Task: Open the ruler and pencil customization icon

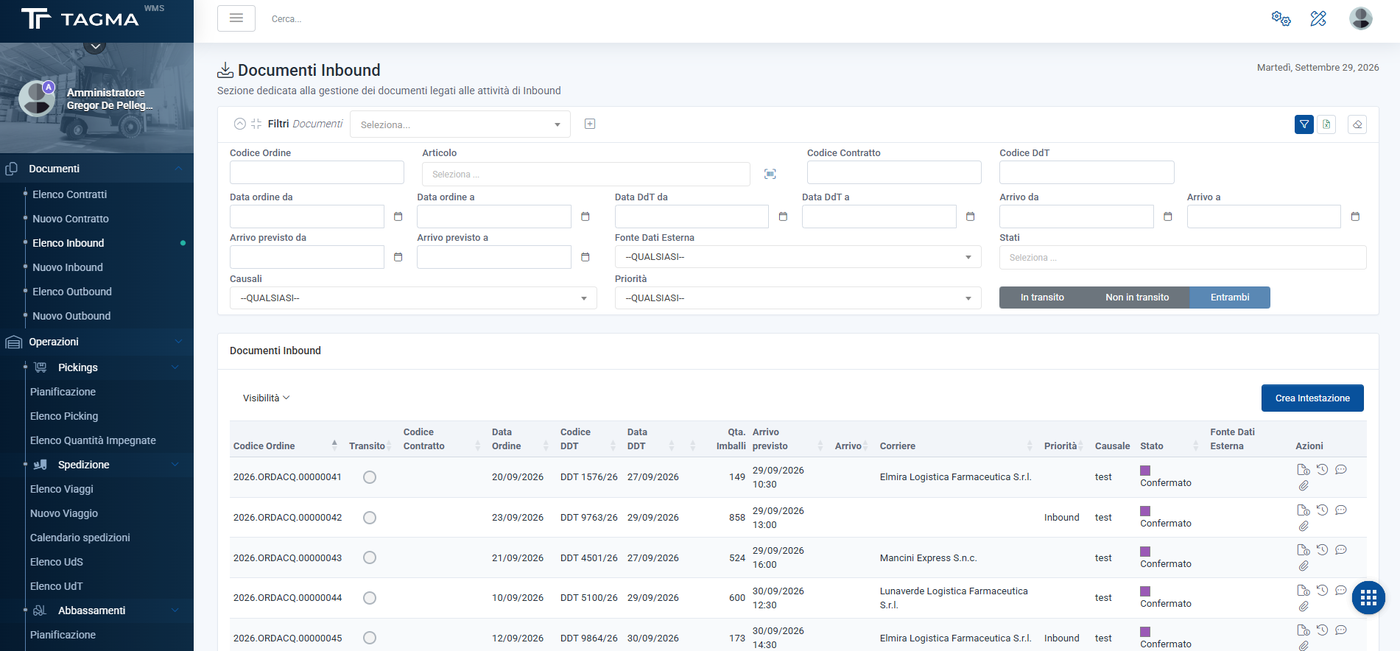Action: pos(1318,18)
